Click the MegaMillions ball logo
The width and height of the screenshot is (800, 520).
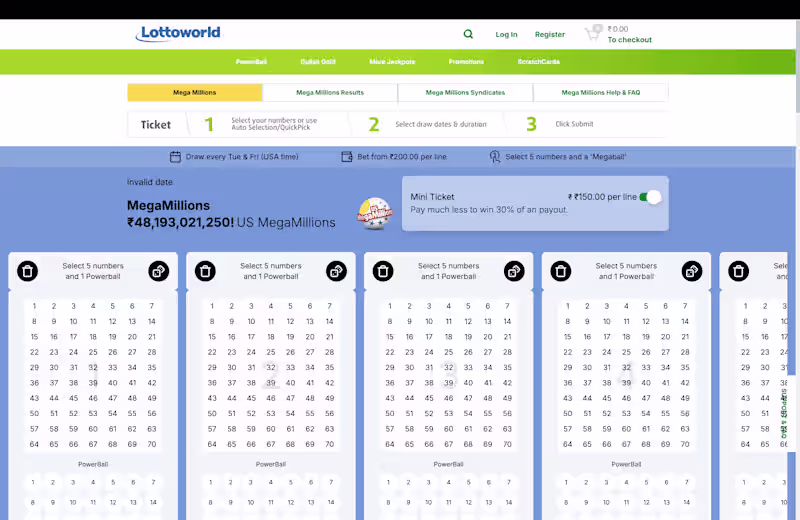pos(375,213)
